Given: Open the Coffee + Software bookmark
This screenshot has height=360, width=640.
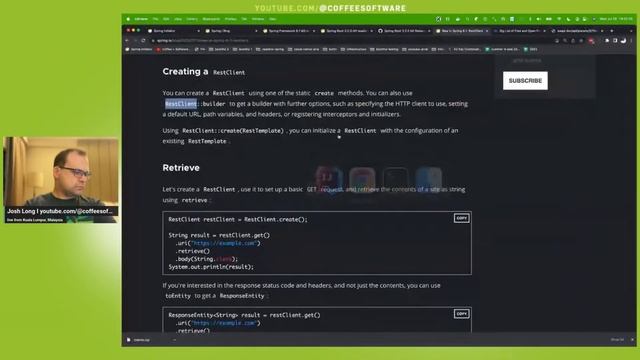Looking at the screenshot, I should (x=173, y=49).
